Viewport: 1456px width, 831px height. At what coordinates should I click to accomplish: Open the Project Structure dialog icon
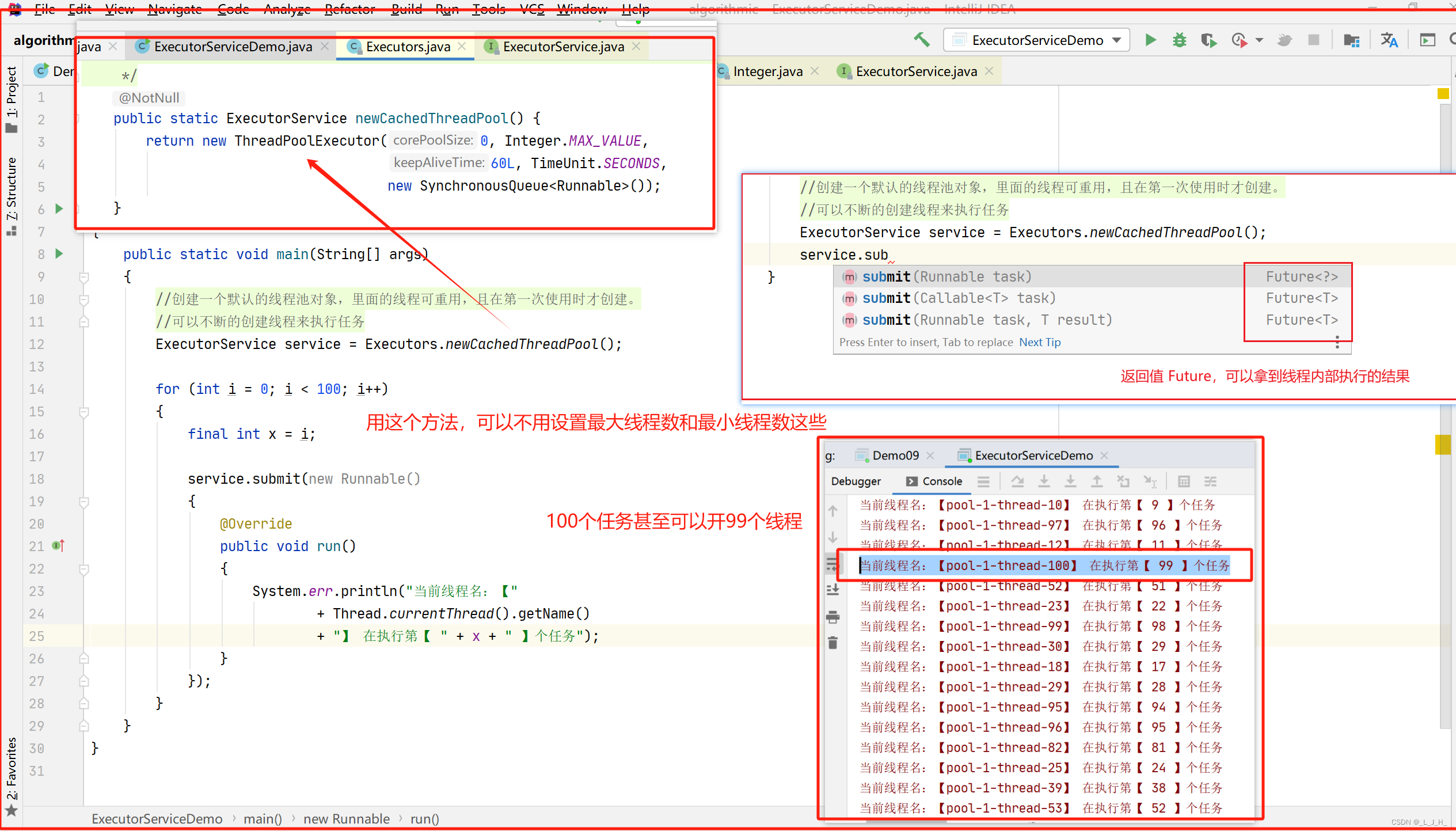click(x=1351, y=40)
